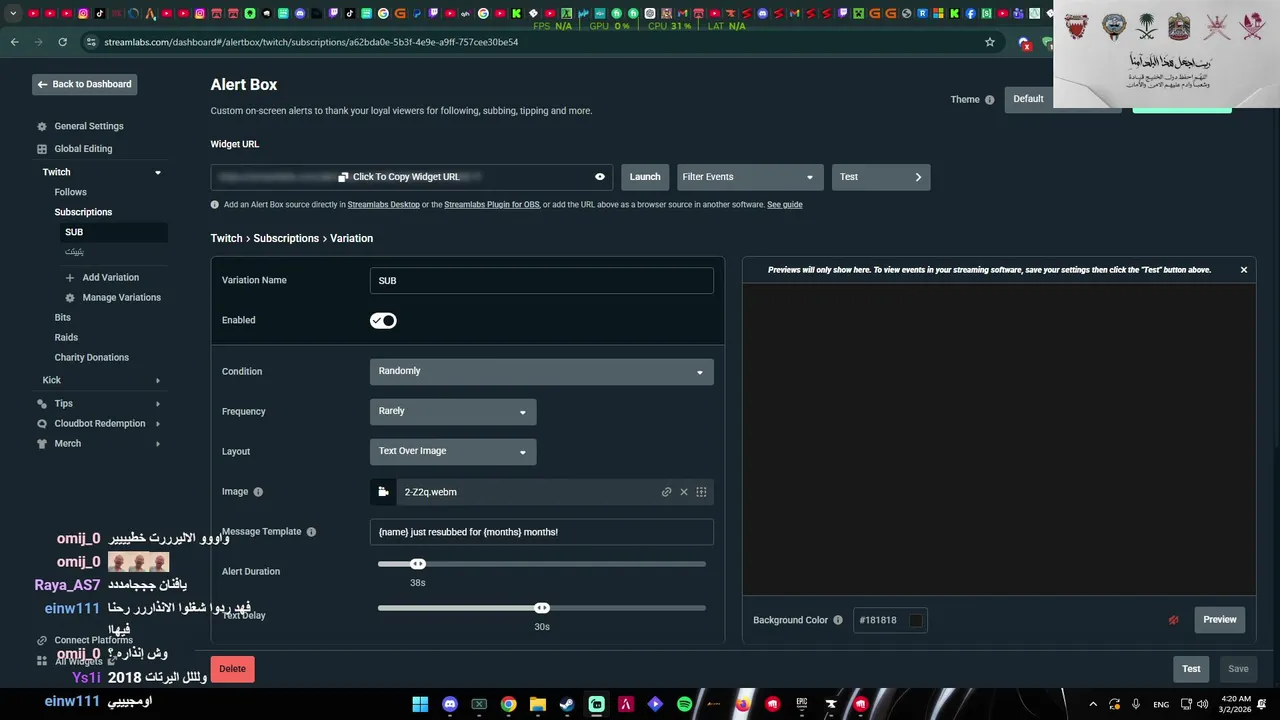
Task: Click the Delete button
Action: click(x=232, y=669)
